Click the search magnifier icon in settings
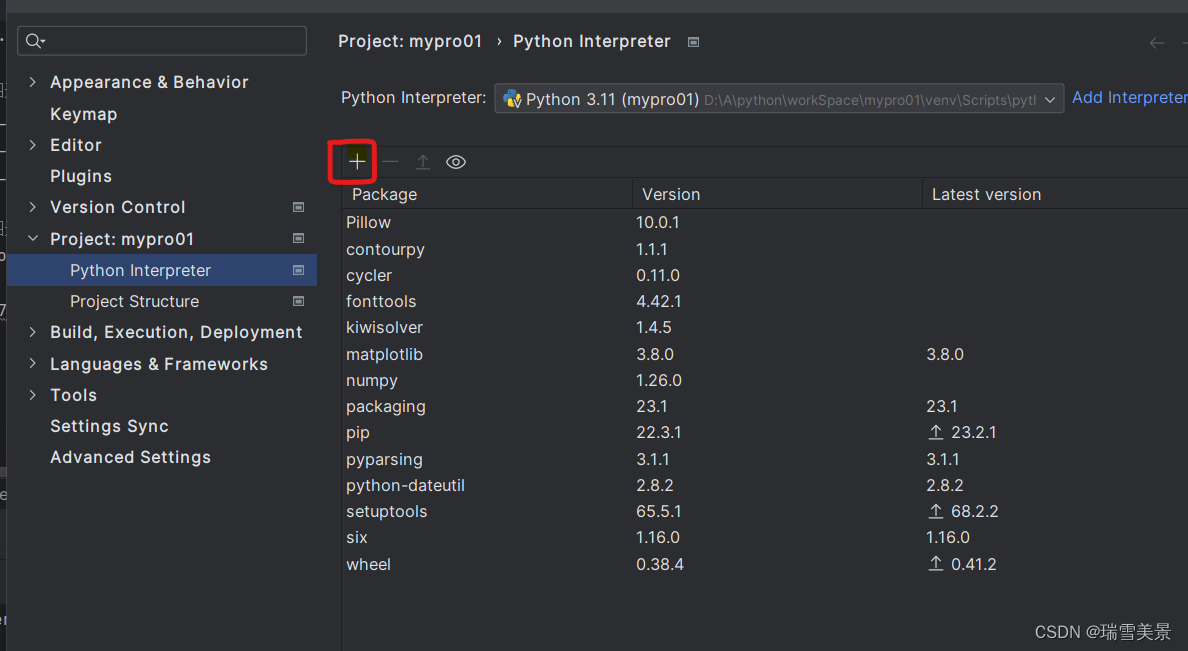This screenshot has height=651, width=1188. tap(34, 41)
